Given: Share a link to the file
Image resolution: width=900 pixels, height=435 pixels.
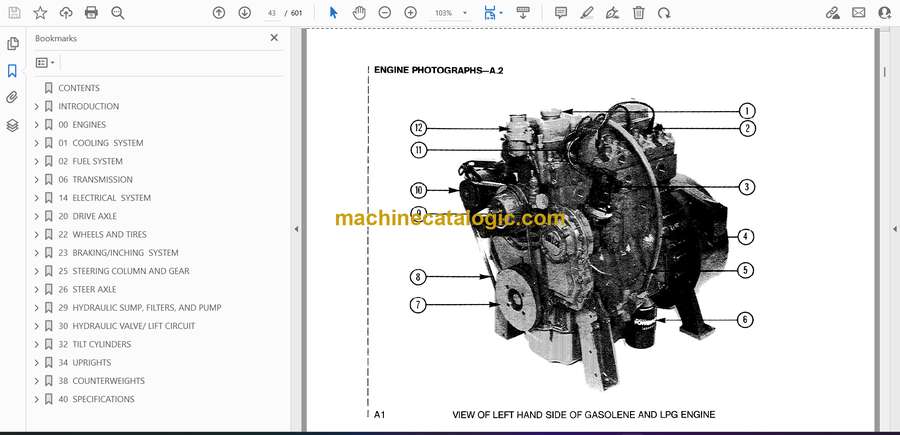Looking at the screenshot, I should (x=833, y=13).
